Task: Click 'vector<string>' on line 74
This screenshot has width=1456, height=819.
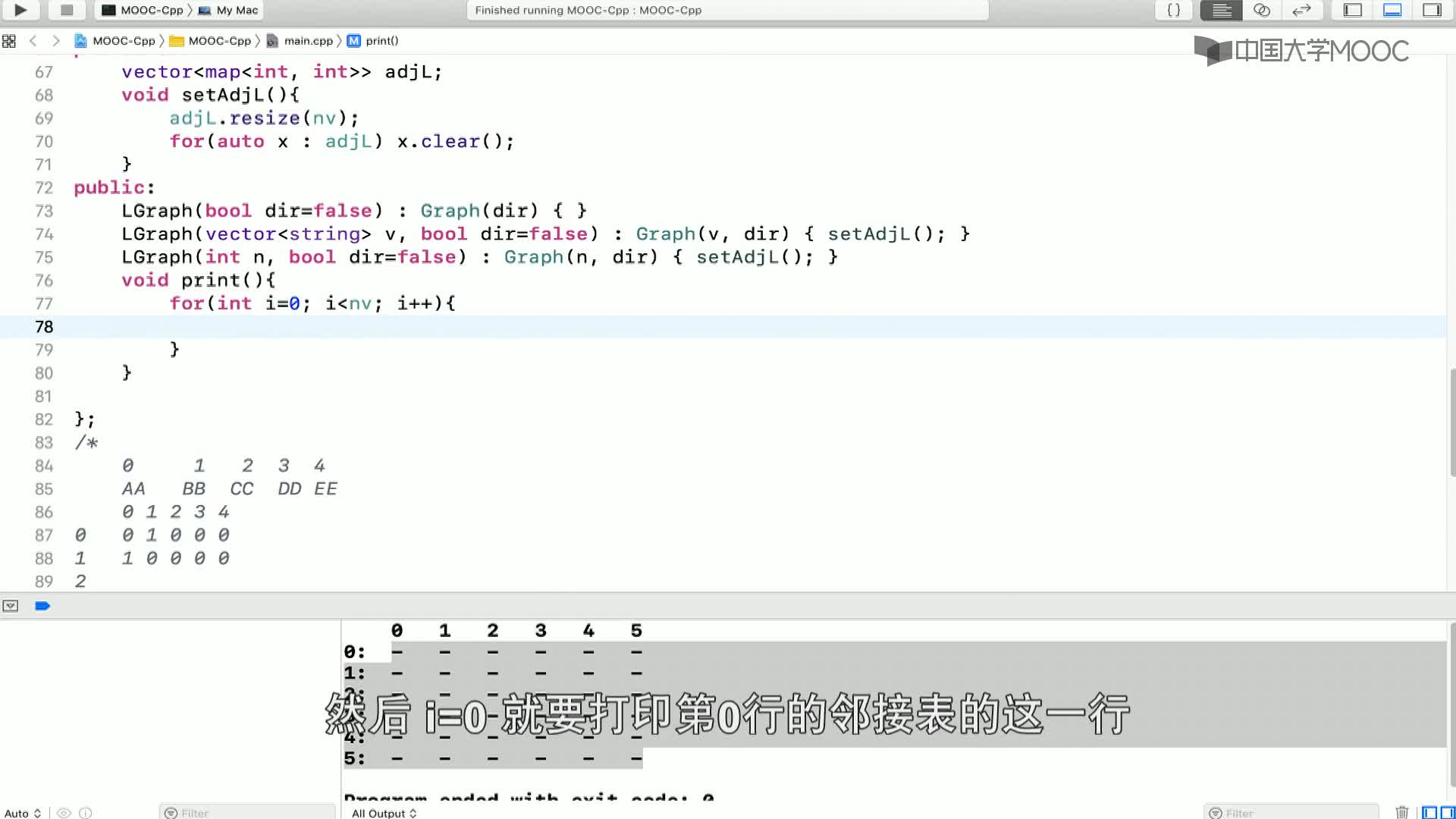Action: [288, 234]
